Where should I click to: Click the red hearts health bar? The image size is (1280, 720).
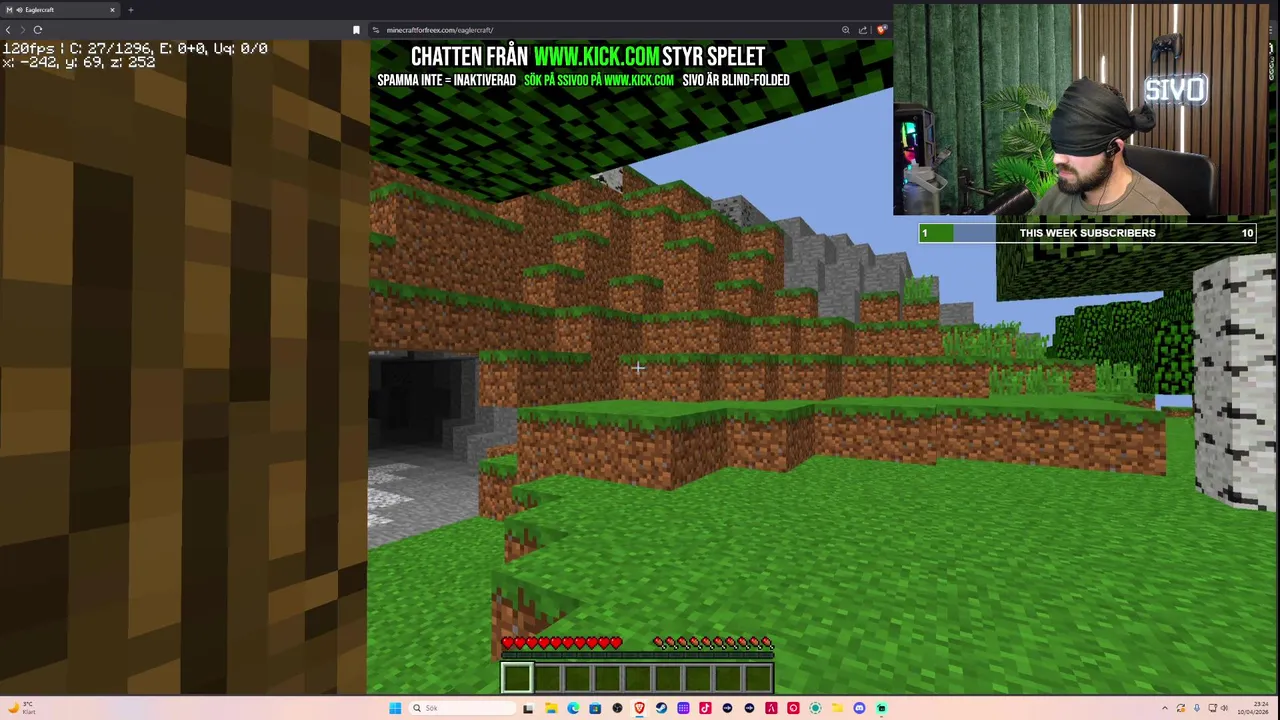pos(561,643)
